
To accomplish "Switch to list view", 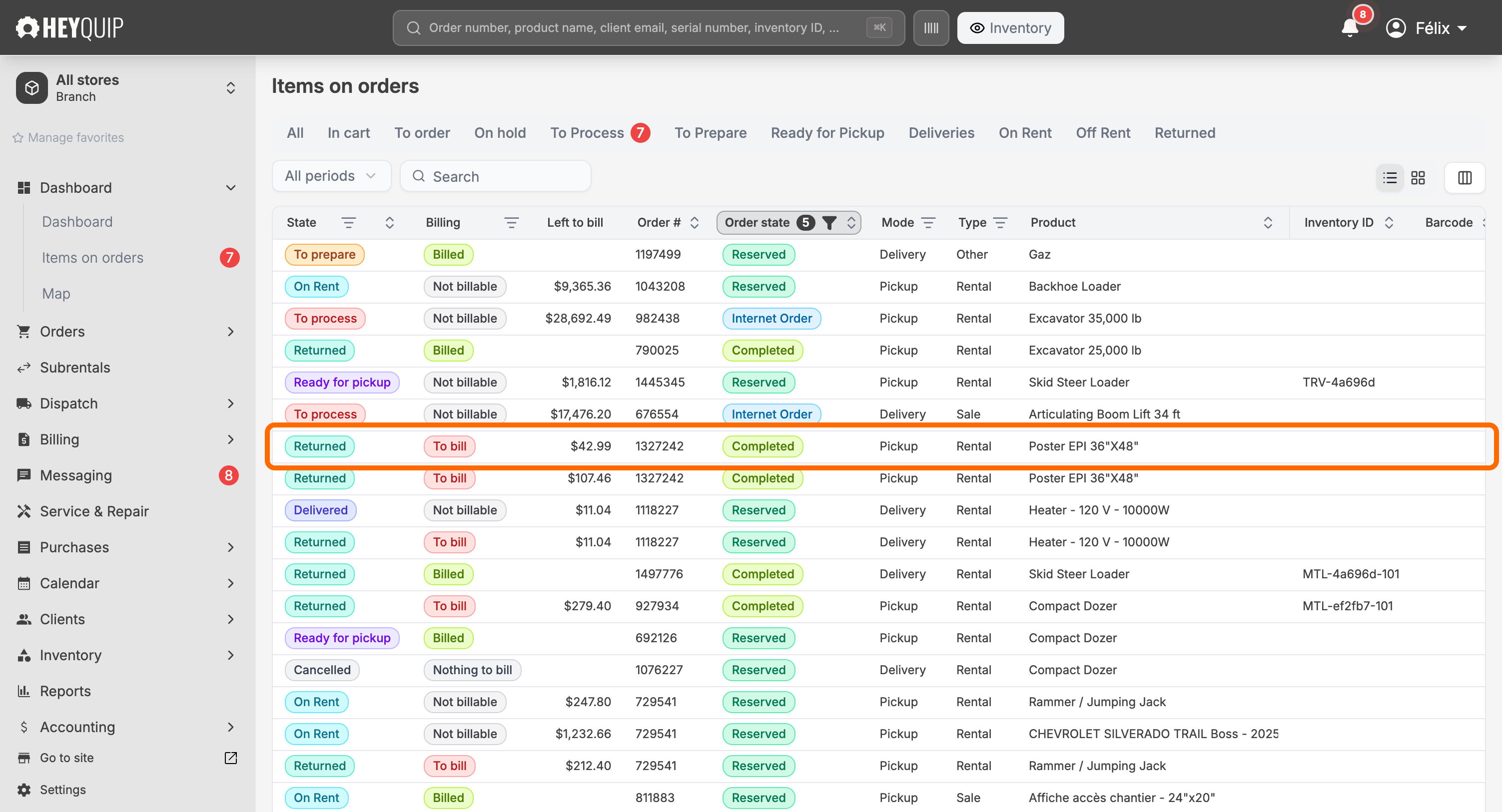I will [x=1390, y=177].
